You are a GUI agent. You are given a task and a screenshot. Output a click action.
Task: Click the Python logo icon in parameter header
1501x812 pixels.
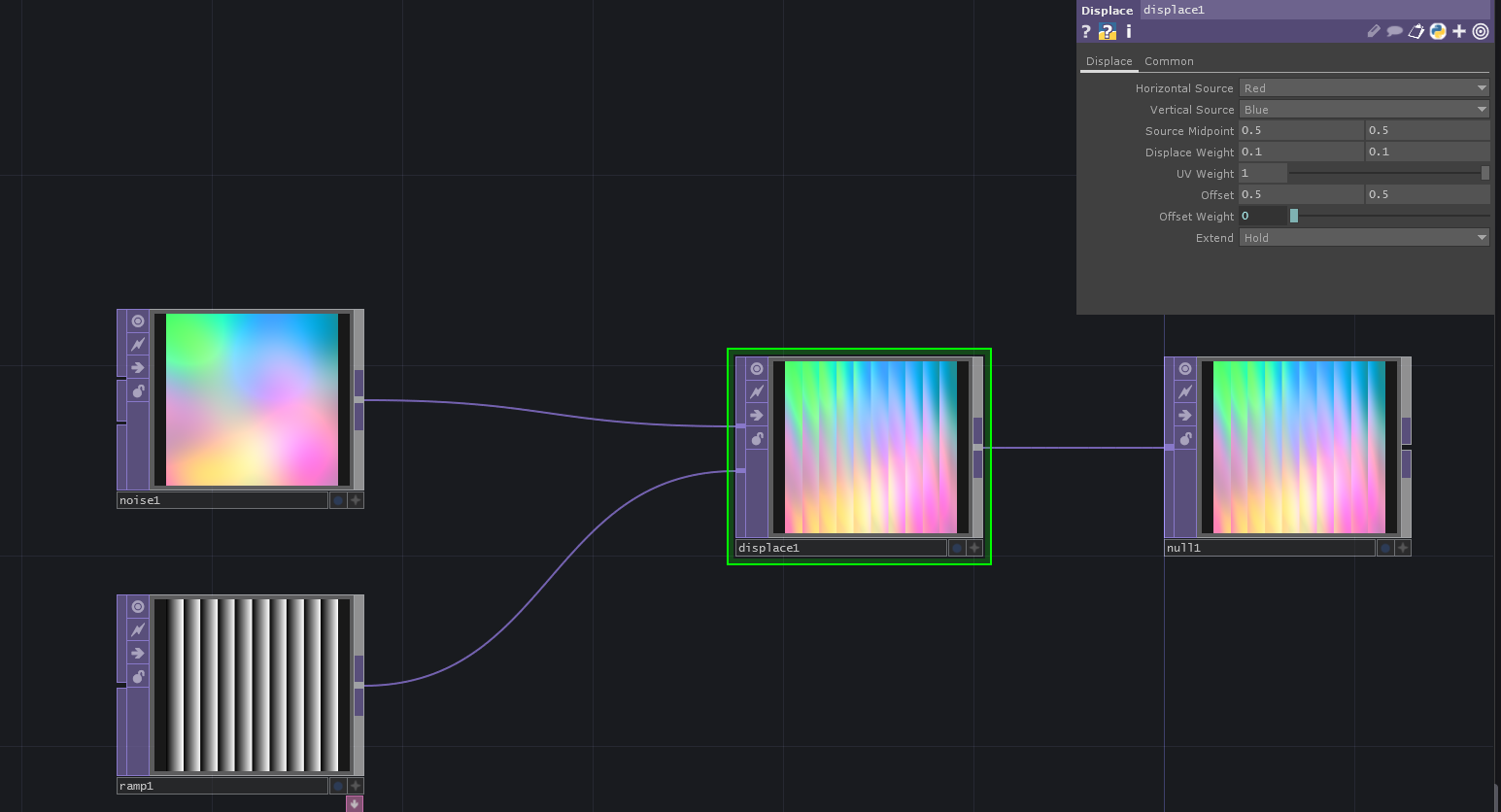click(1438, 32)
